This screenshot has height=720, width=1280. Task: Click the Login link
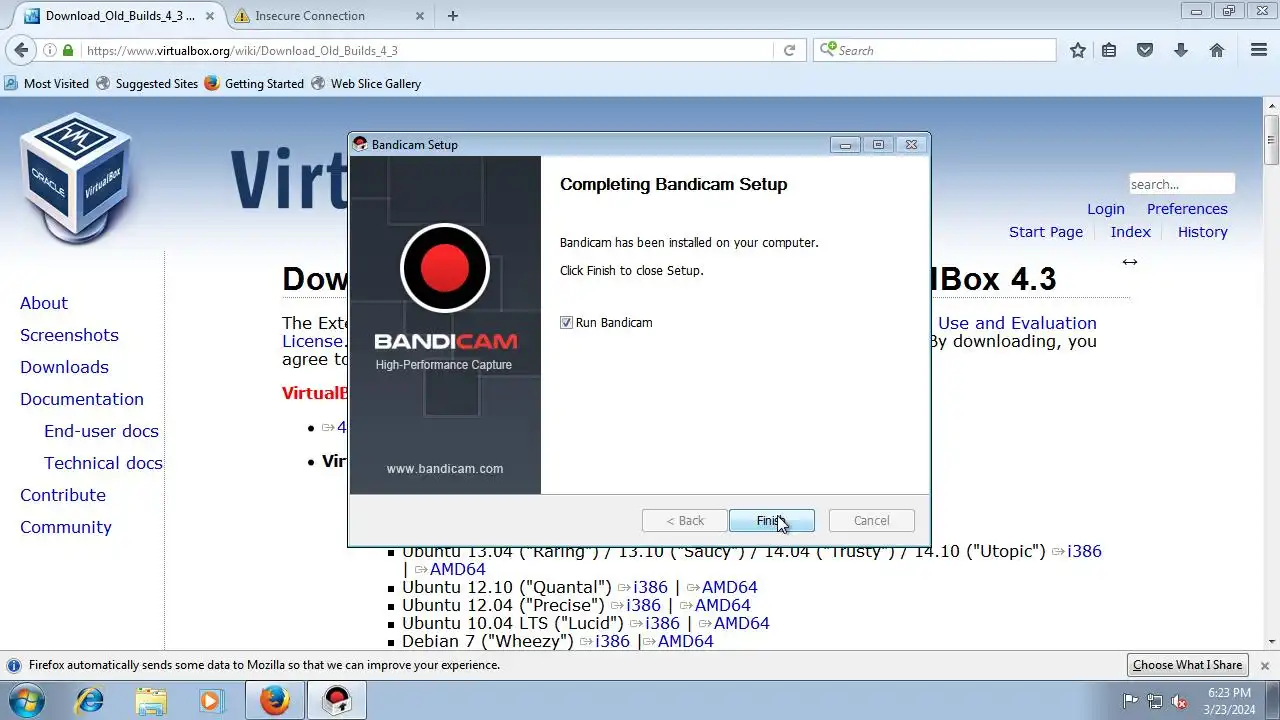point(1106,209)
